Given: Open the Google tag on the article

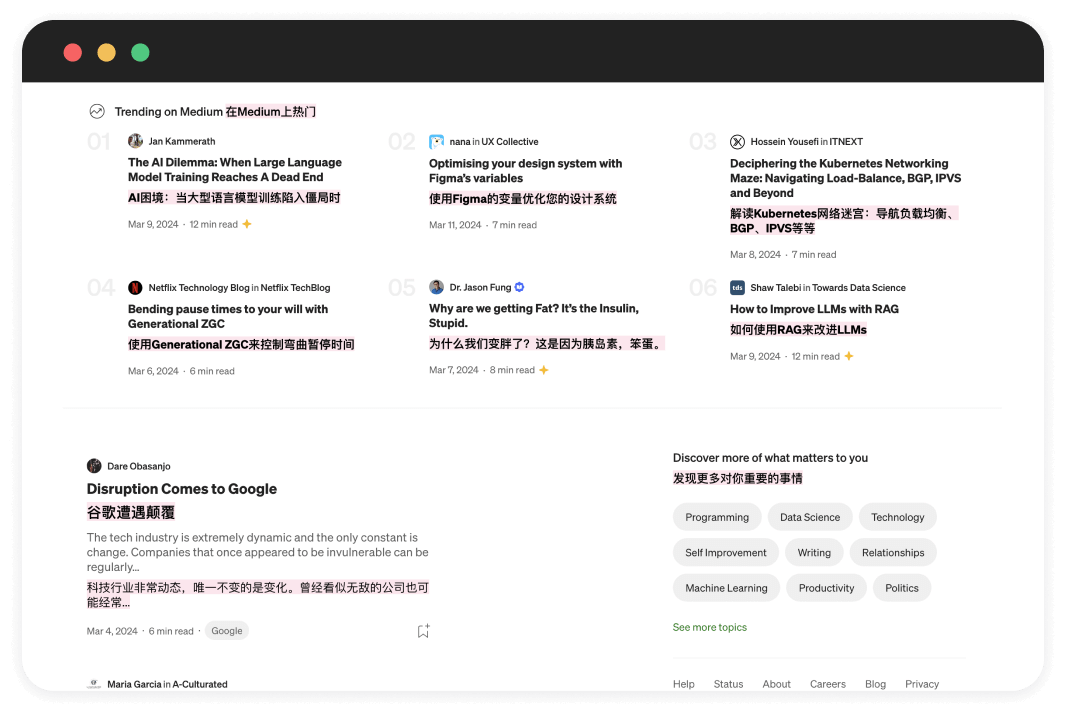Looking at the screenshot, I should tap(226, 631).
